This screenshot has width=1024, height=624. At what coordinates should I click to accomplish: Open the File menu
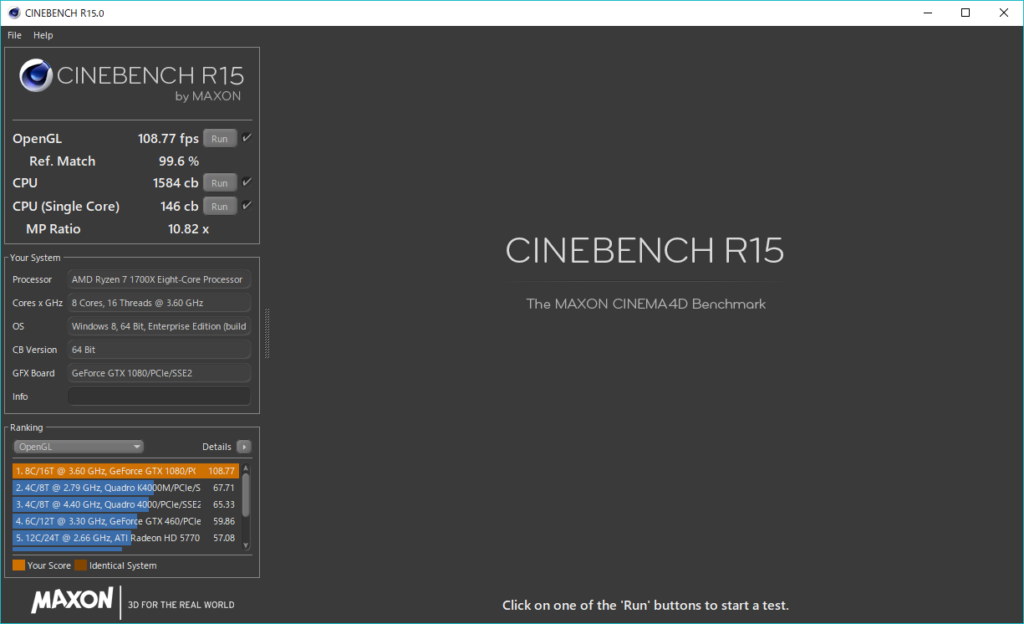coord(14,35)
